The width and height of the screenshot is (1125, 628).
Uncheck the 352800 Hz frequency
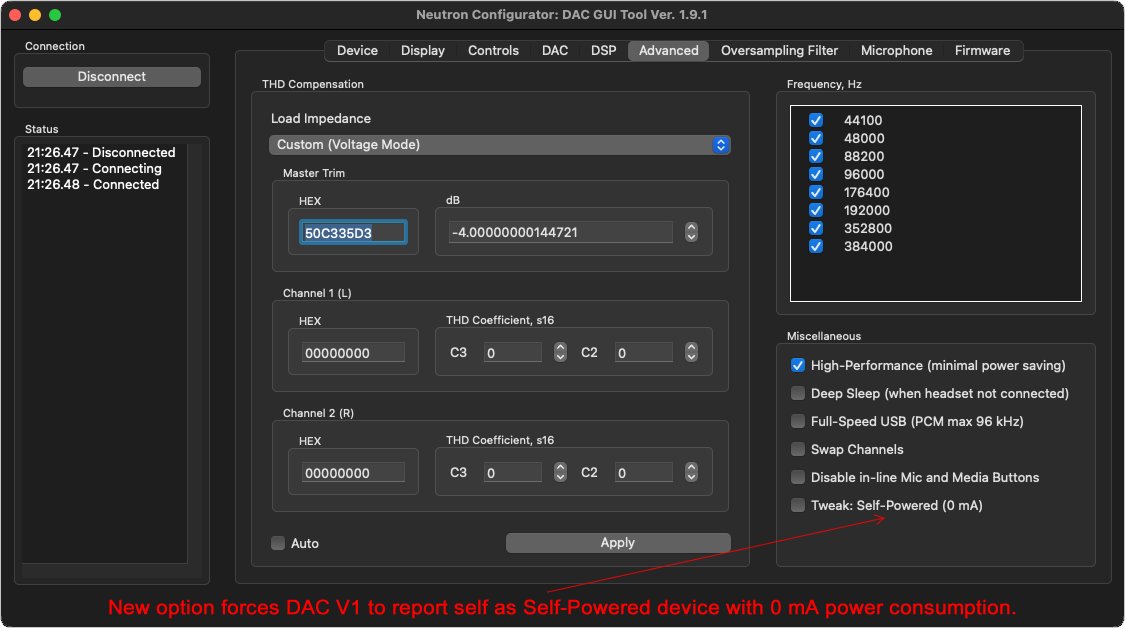(x=816, y=228)
